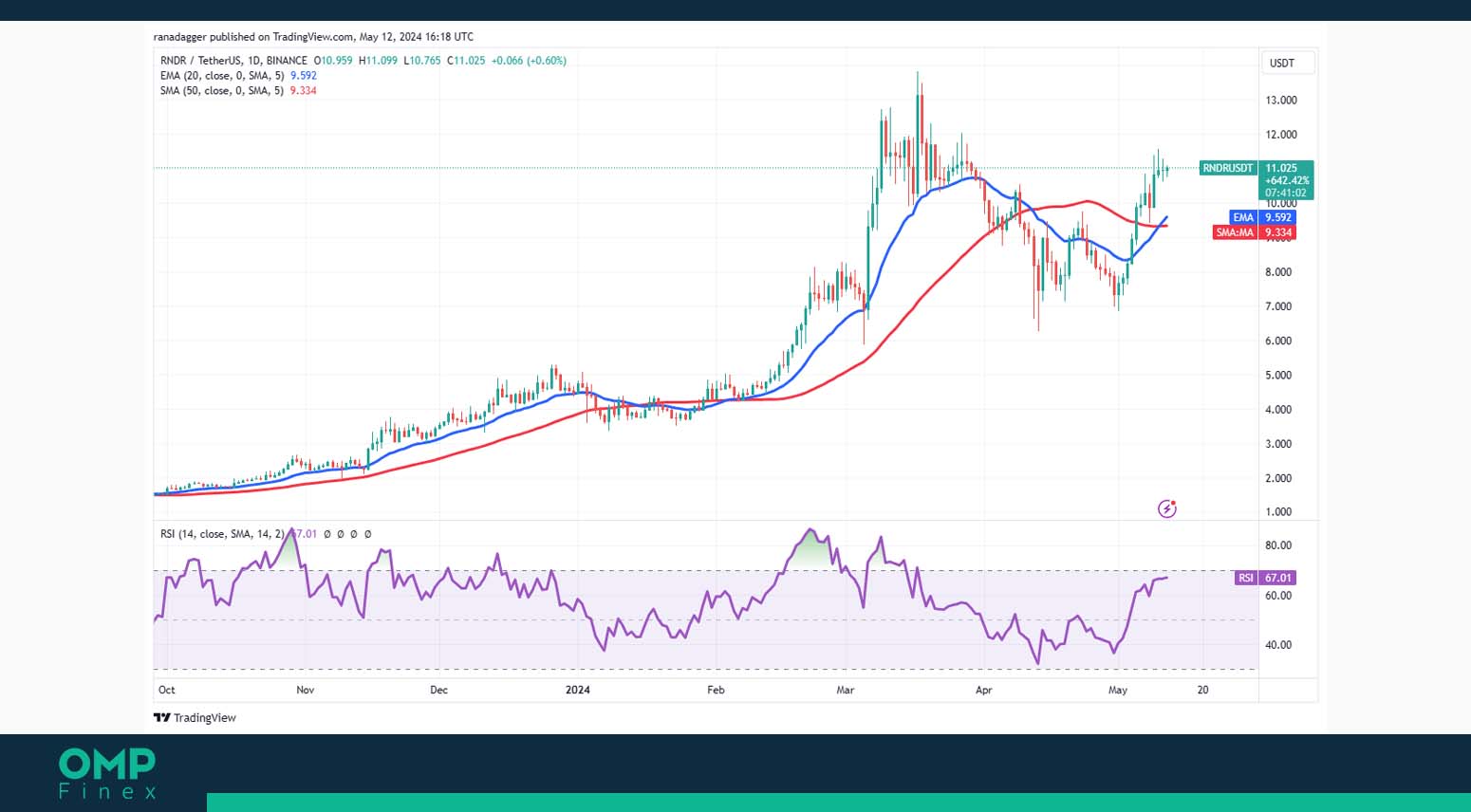Click the 3.000 price axis label
Image resolution: width=1471 pixels, height=812 pixels.
coord(1278,444)
